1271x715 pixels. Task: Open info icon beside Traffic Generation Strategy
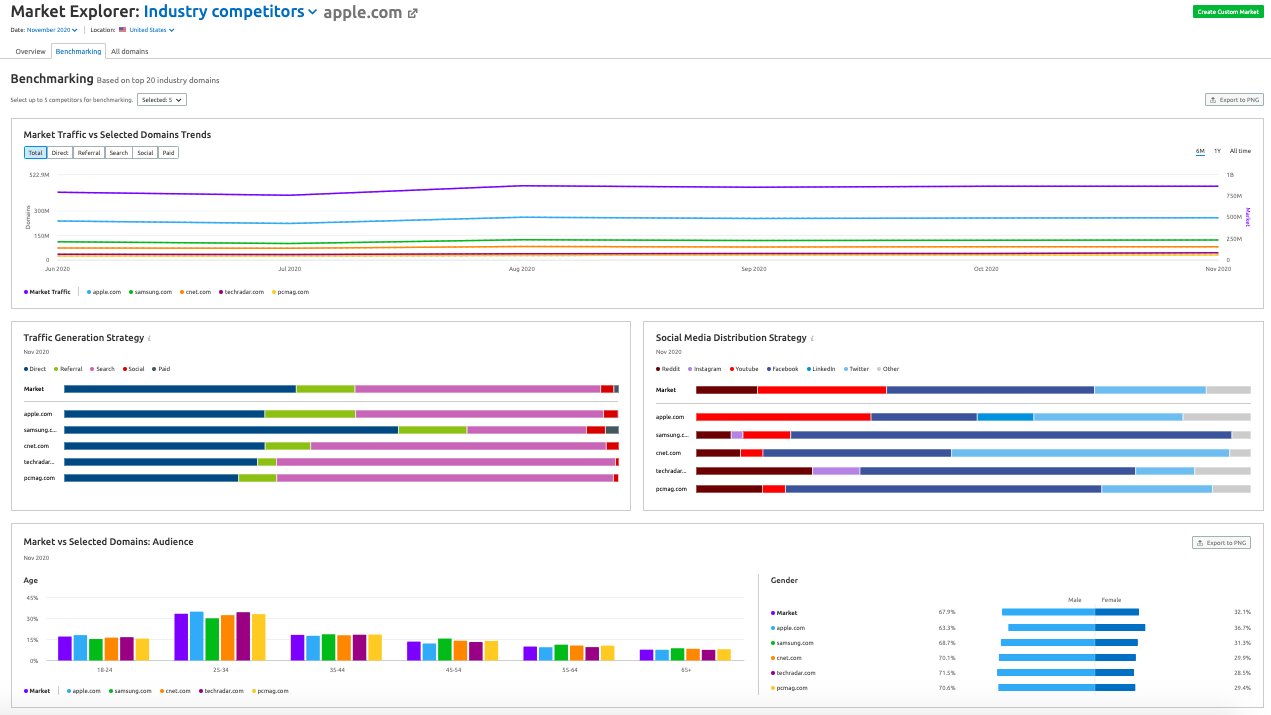(x=149, y=338)
